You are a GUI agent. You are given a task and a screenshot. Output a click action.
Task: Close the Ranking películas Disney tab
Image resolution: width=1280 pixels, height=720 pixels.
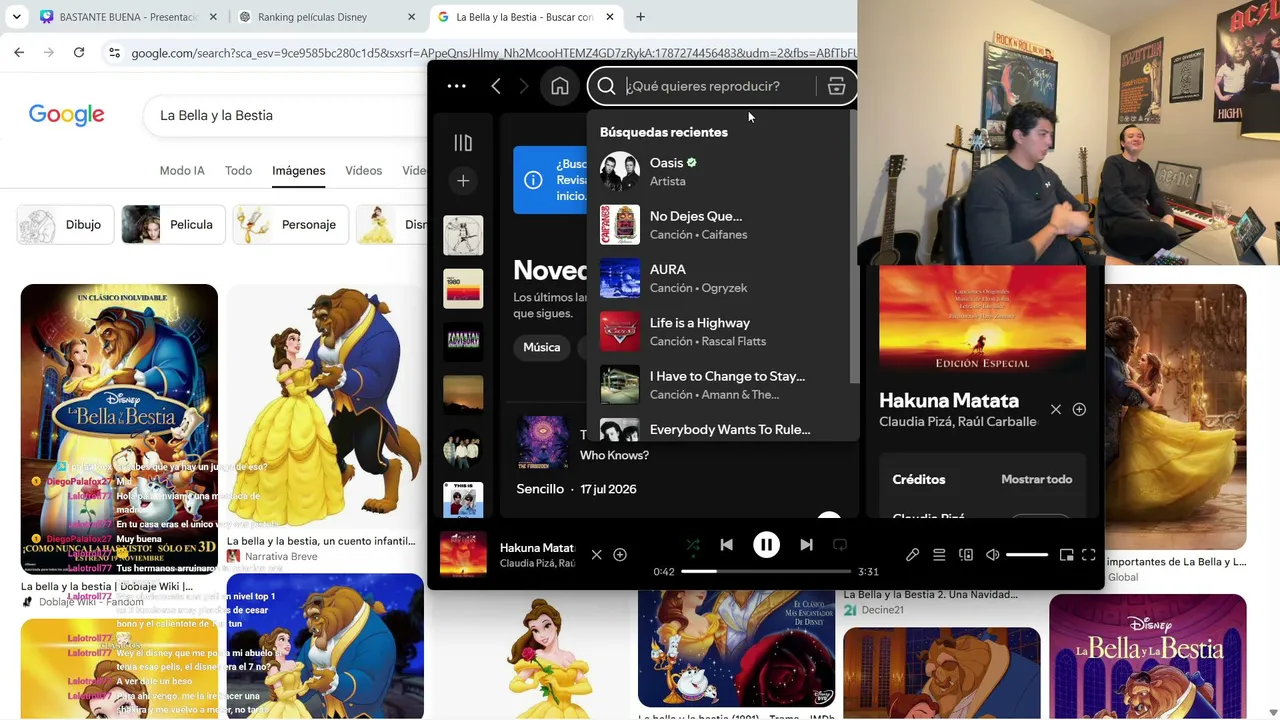[411, 17]
